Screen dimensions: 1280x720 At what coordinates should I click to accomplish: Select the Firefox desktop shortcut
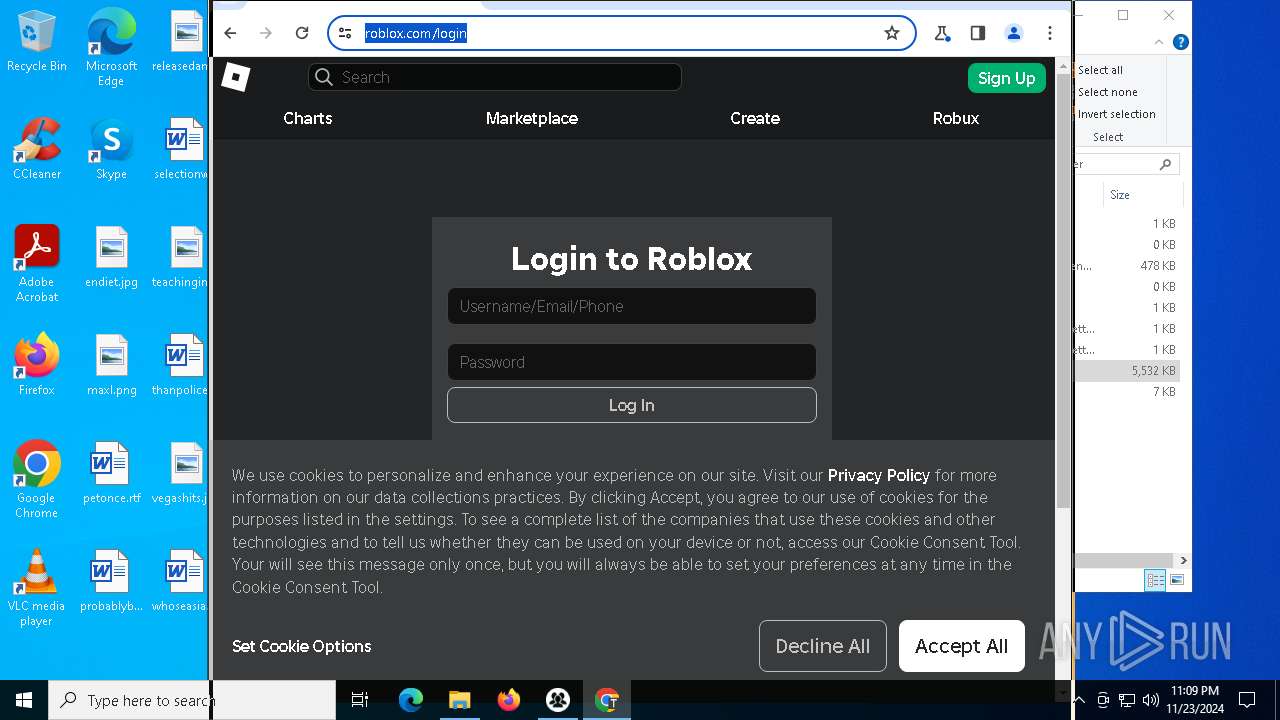pyautogui.click(x=37, y=365)
